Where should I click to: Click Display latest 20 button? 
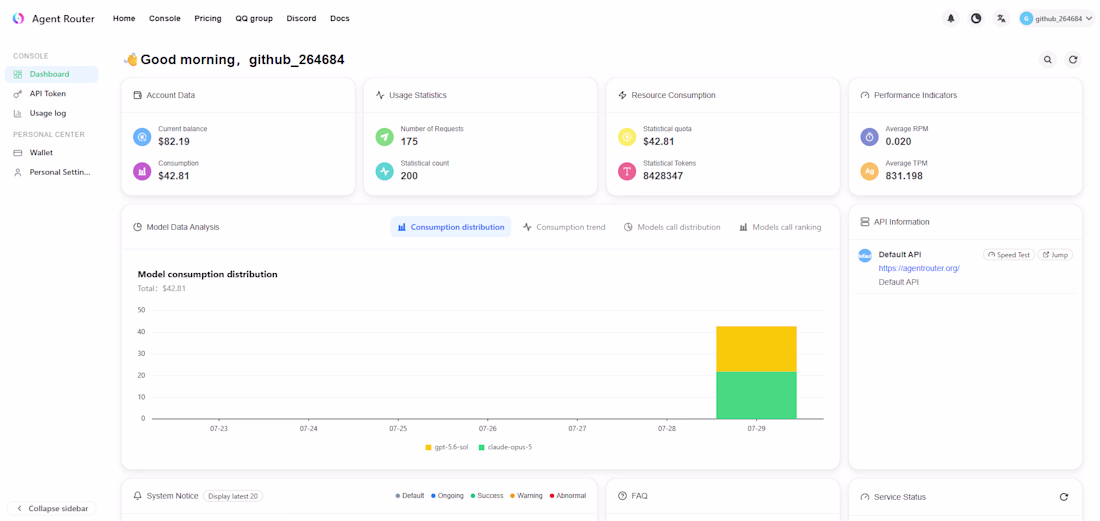point(233,496)
